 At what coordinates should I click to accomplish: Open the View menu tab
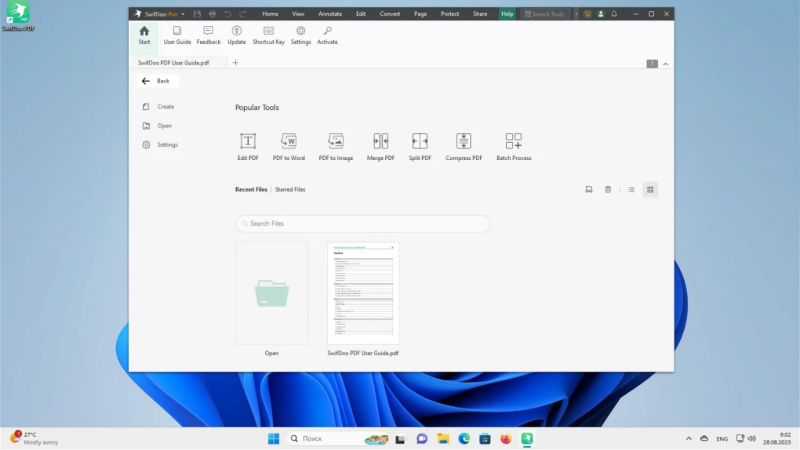click(298, 14)
